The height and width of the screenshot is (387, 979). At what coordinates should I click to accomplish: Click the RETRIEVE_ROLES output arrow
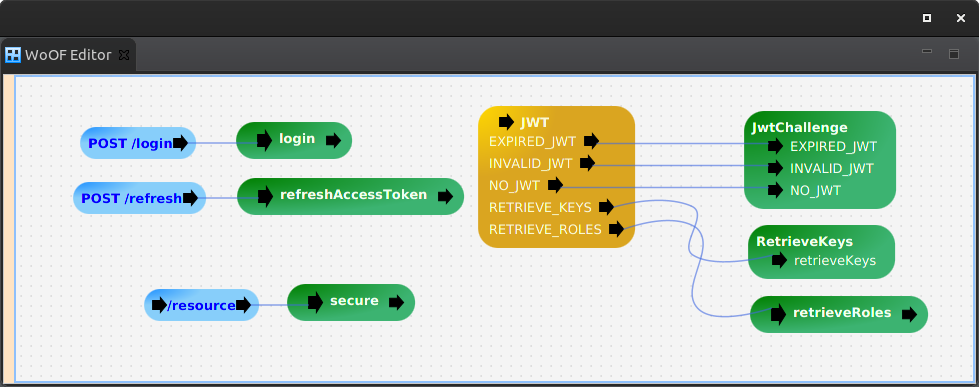point(616,229)
